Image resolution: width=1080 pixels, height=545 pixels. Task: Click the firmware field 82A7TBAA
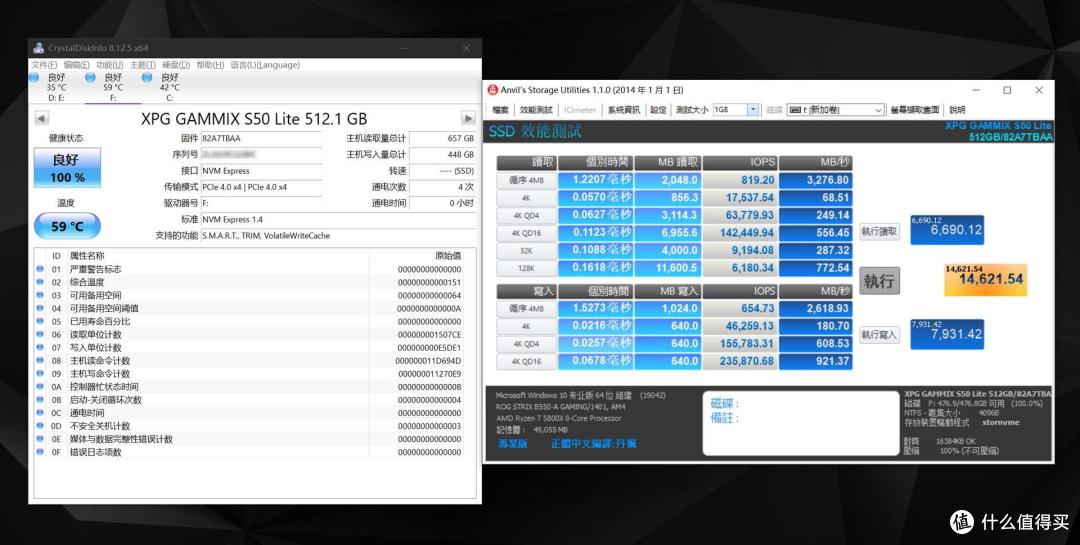click(x=261, y=138)
